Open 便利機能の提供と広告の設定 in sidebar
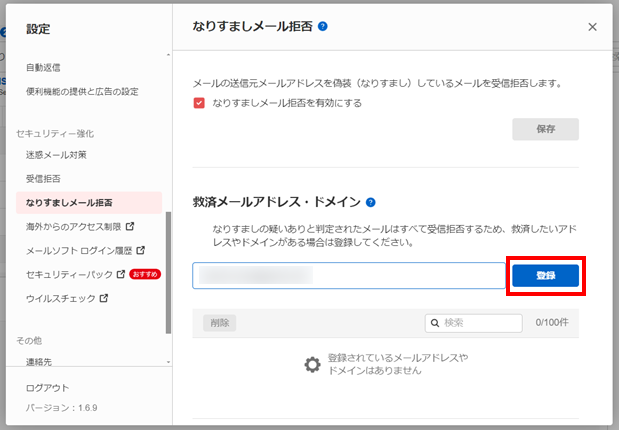Screen dimensions: 619x430 point(82,91)
